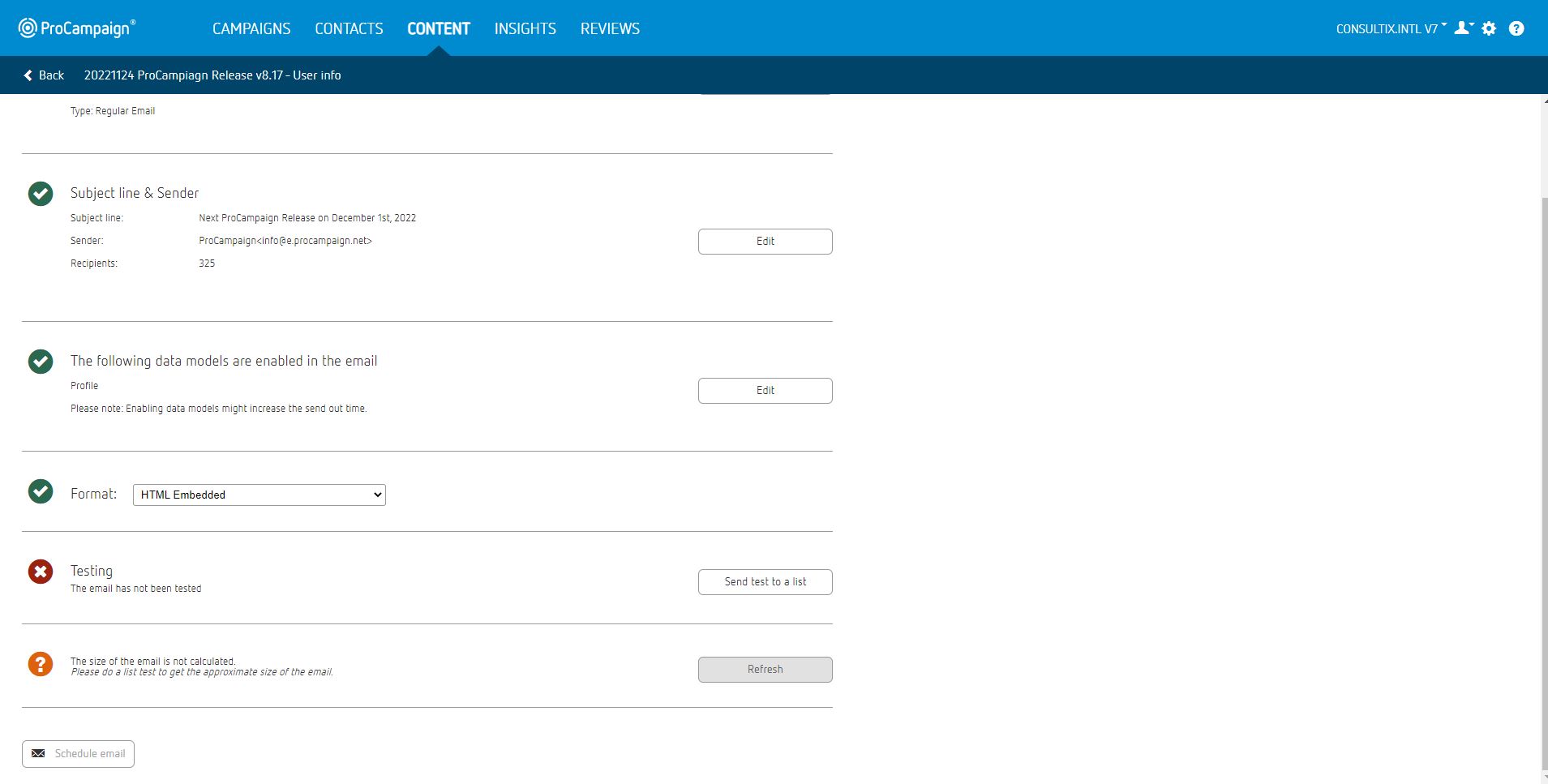The height and width of the screenshot is (784, 1548).
Task: Click the 'Subject line & Sender' heading
Action: click(135, 193)
